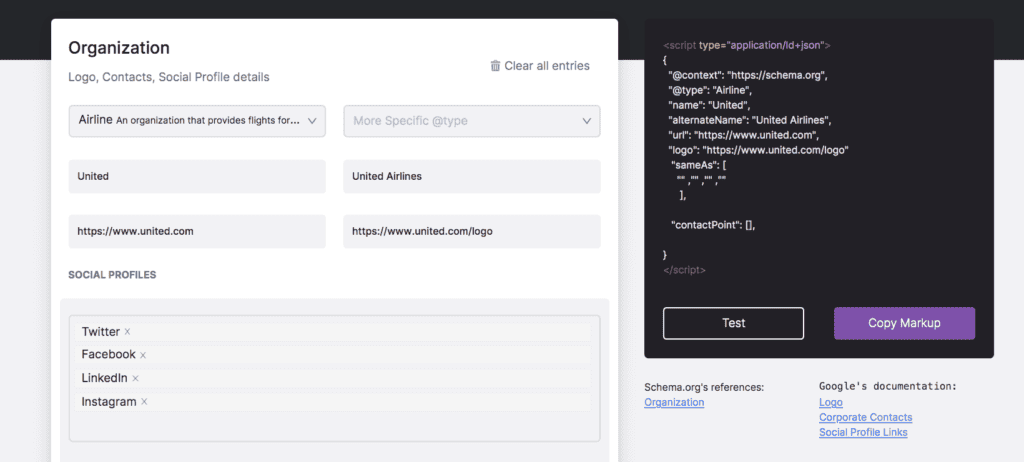Open the Organization schema.org reference link

pyautogui.click(x=674, y=403)
